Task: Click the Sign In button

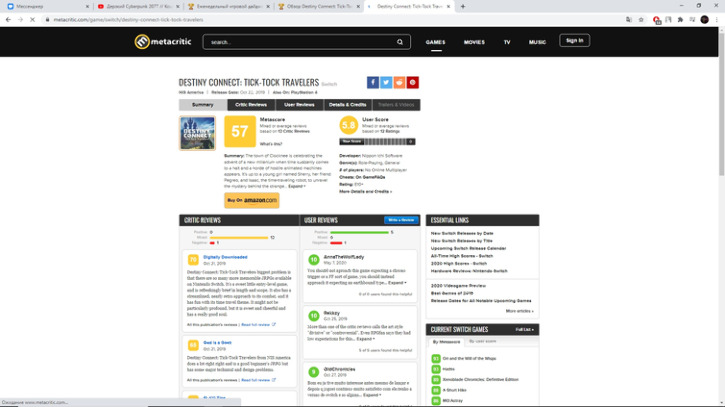Action: pos(574,41)
